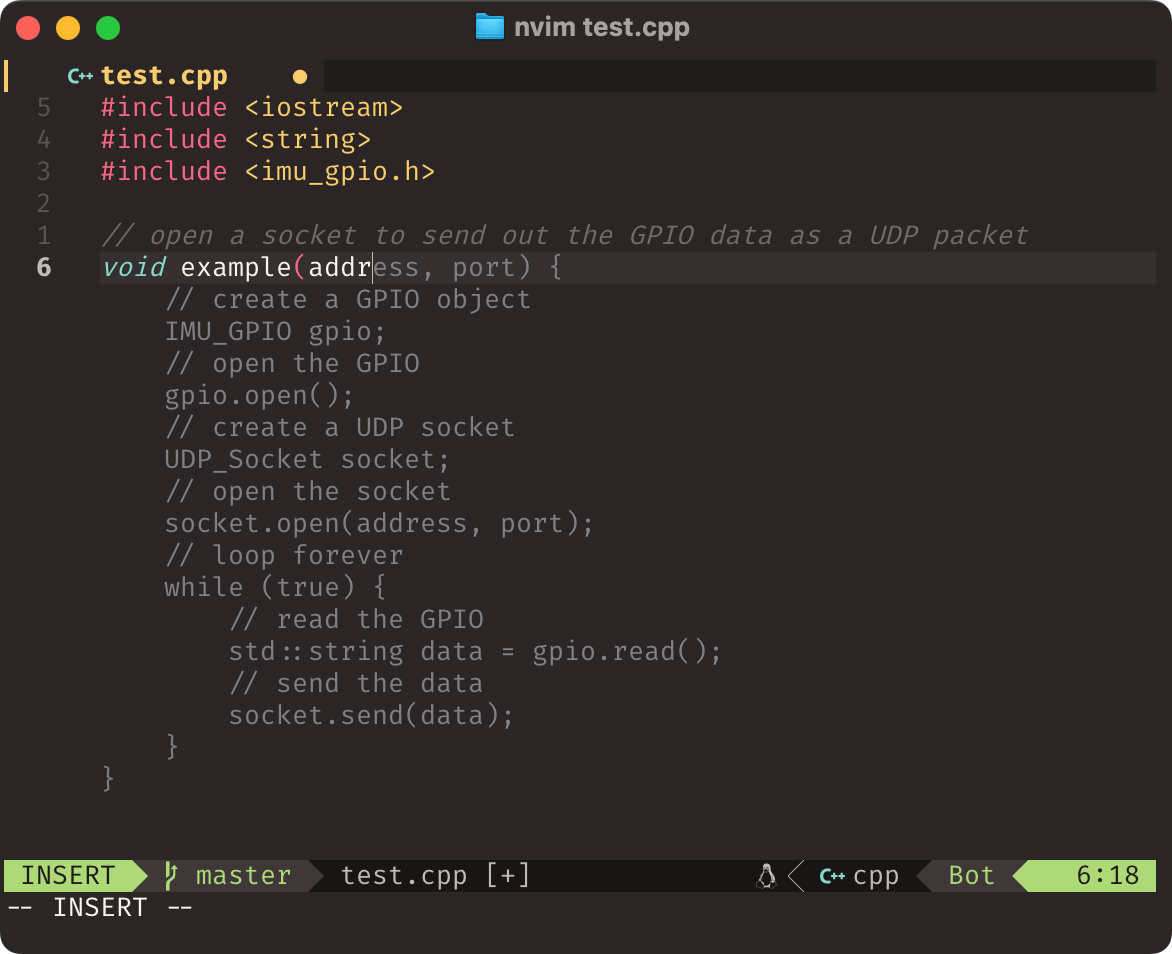Click the left-pointing chevron before the penguin icon
Image resolution: width=1172 pixels, height=954 pixels.
[795, 875]
